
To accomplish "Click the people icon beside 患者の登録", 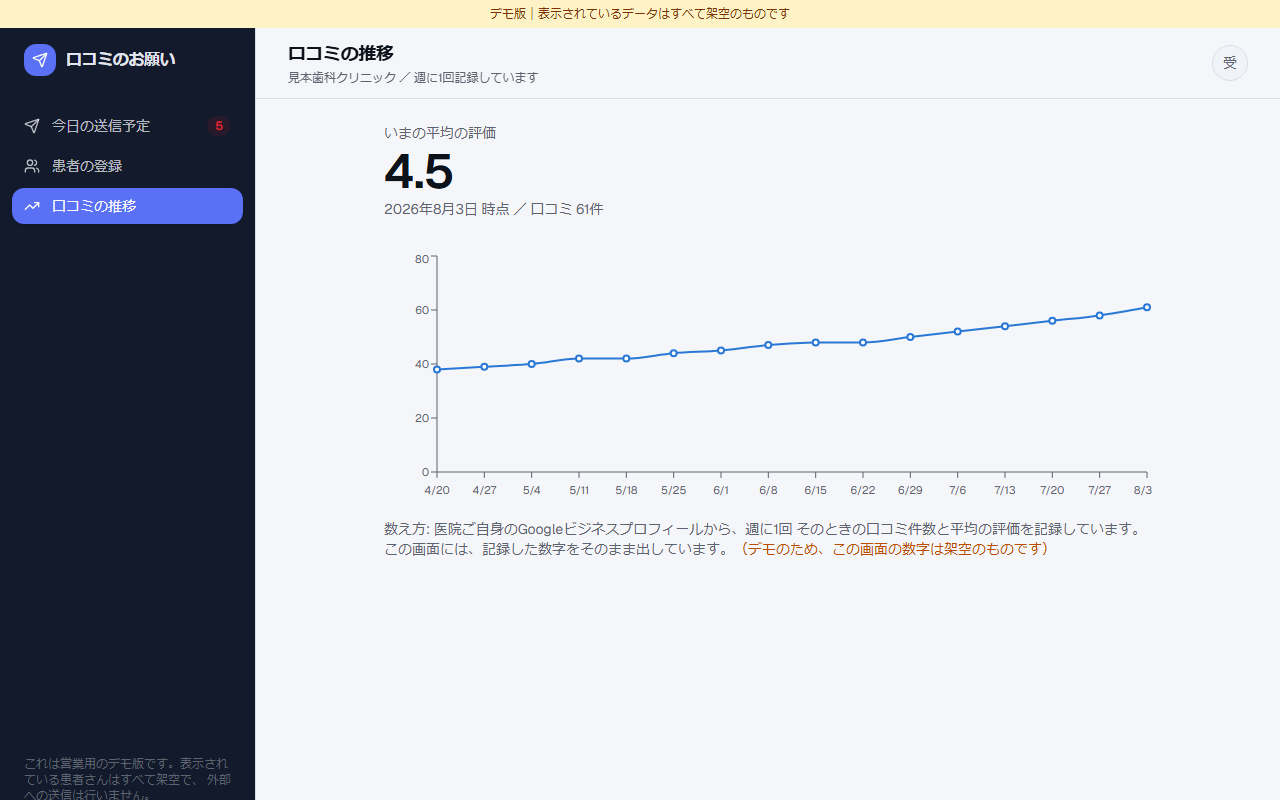I will tap(32, 166).
